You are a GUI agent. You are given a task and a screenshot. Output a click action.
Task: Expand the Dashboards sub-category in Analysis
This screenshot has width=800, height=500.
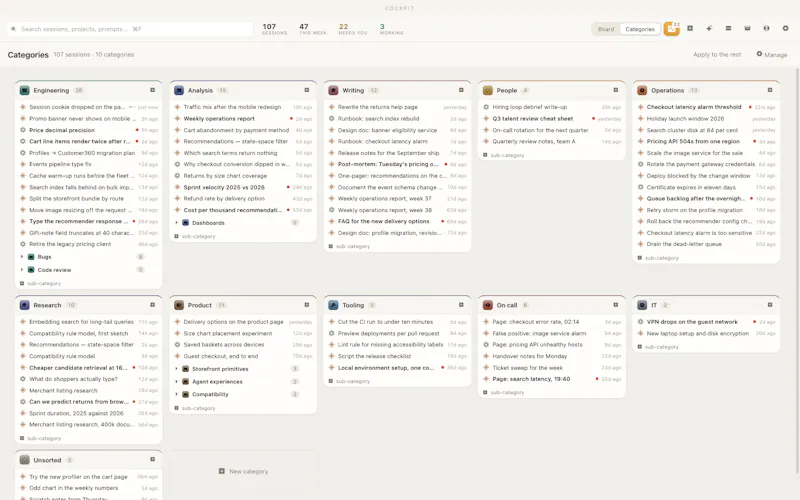177,222
